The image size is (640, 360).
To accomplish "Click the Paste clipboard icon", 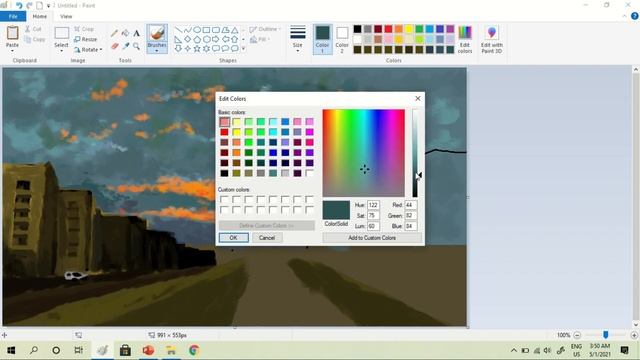I will tap(12, 33).
